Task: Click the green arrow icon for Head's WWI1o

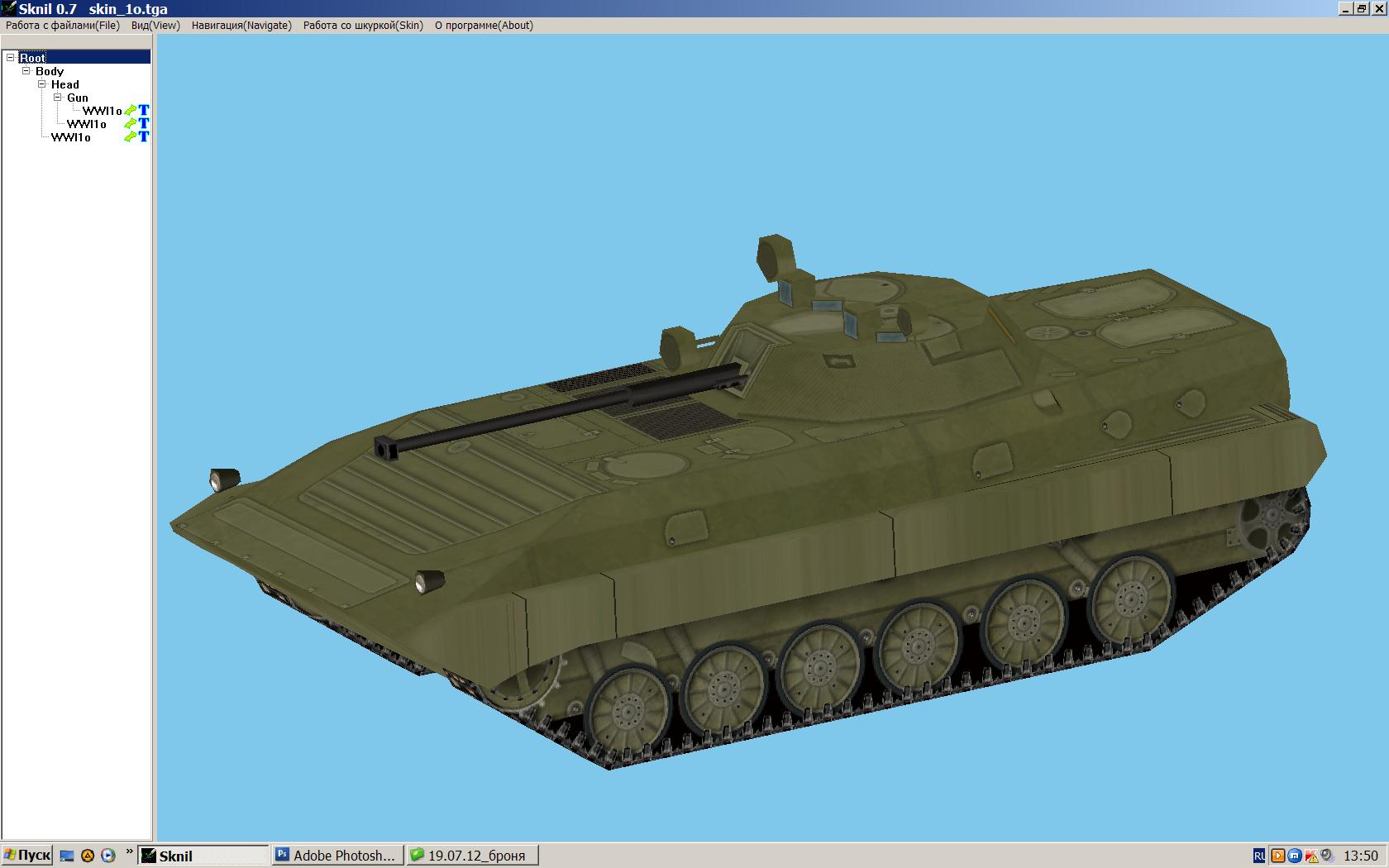Action: 131,124
